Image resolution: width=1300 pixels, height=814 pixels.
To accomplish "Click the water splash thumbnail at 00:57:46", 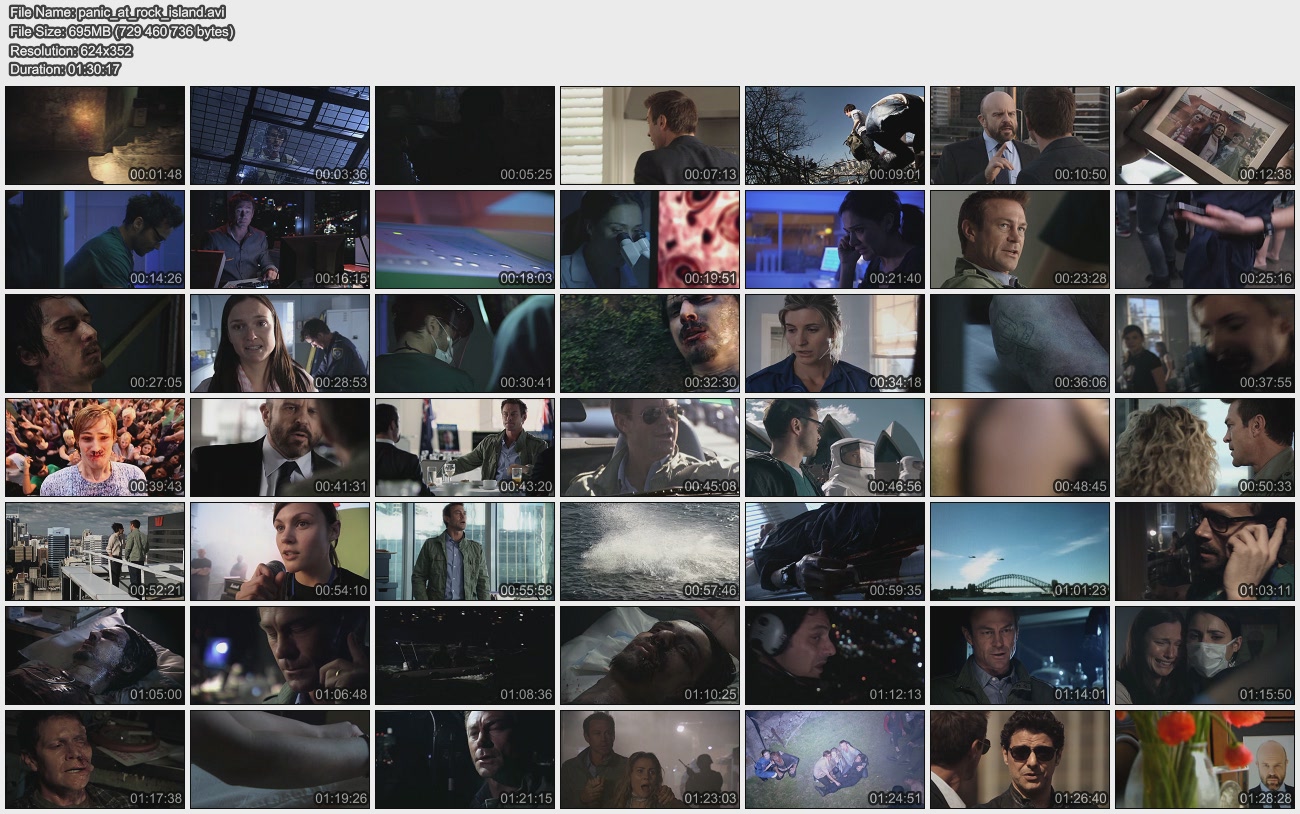I will [650, 551].
